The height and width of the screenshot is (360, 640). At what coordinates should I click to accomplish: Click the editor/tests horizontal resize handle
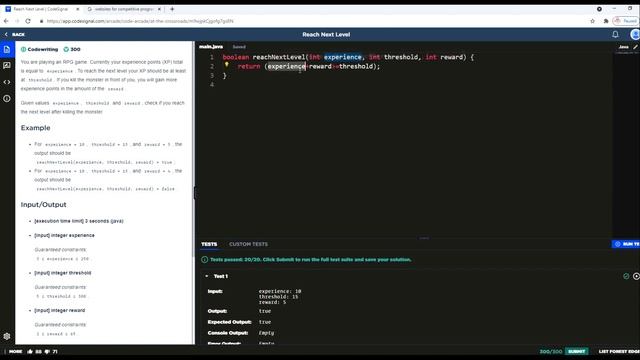[x=424, y=238]
